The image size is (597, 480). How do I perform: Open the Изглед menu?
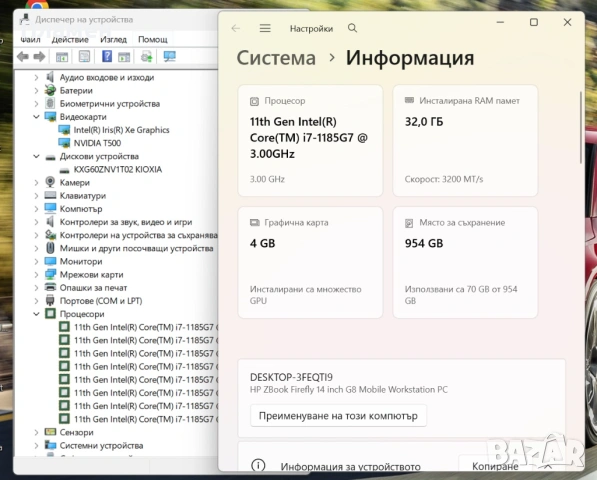(113, 40)
